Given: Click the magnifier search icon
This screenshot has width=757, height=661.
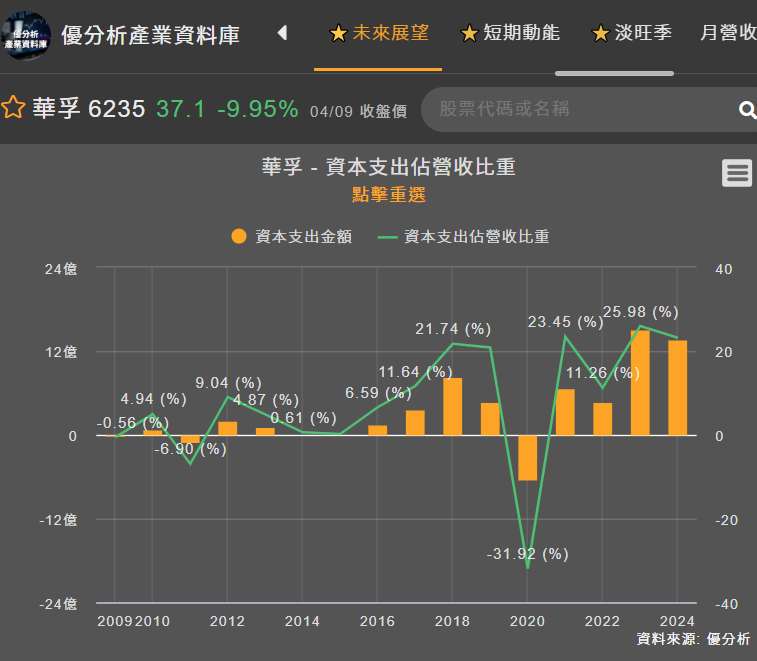Looking at the screenshot, I should (x=746, y=110).
